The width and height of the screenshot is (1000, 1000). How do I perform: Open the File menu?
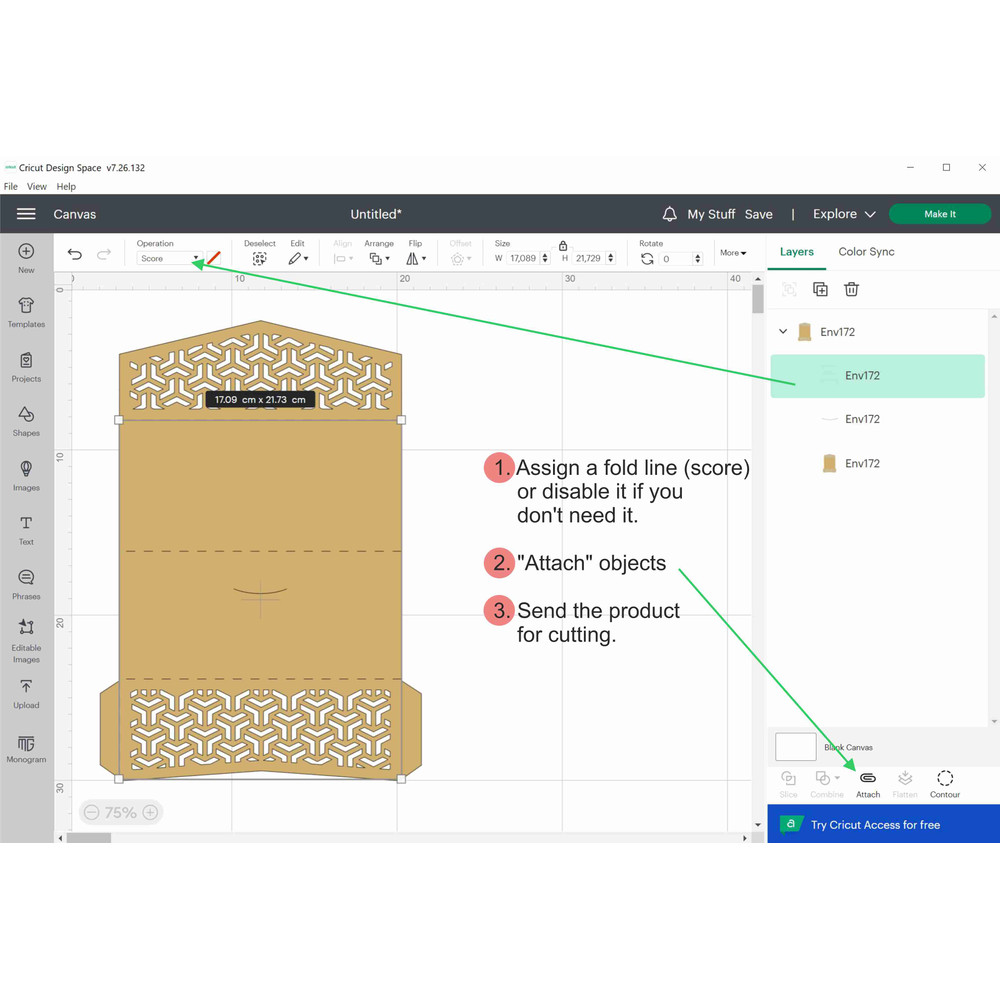tap(11, 187)
